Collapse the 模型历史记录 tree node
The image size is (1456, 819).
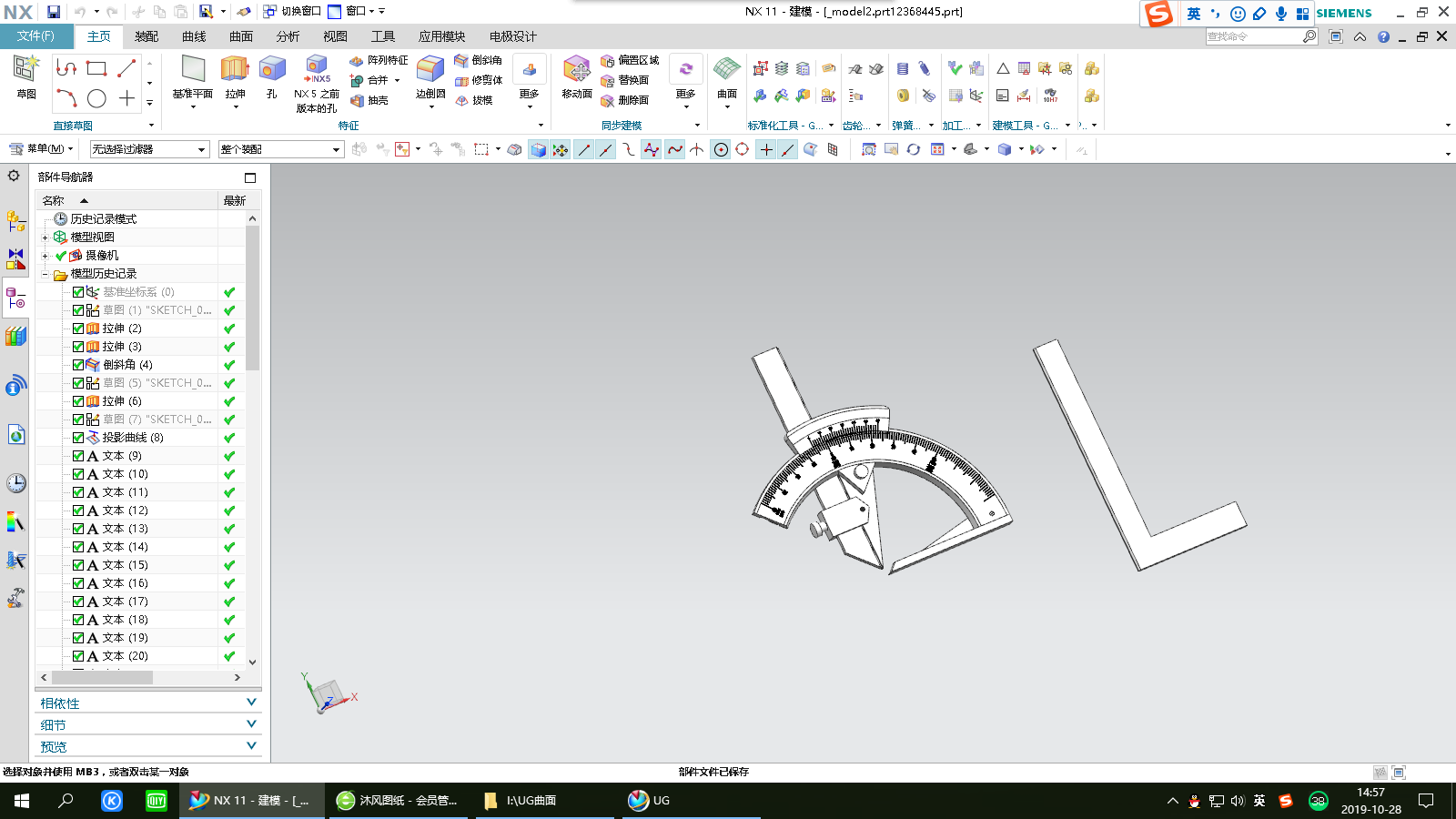pyautogui.click(x=45, y=274)
